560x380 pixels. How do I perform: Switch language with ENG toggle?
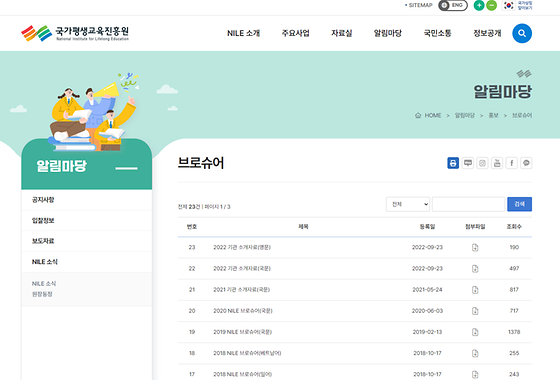tap(453, 5)
